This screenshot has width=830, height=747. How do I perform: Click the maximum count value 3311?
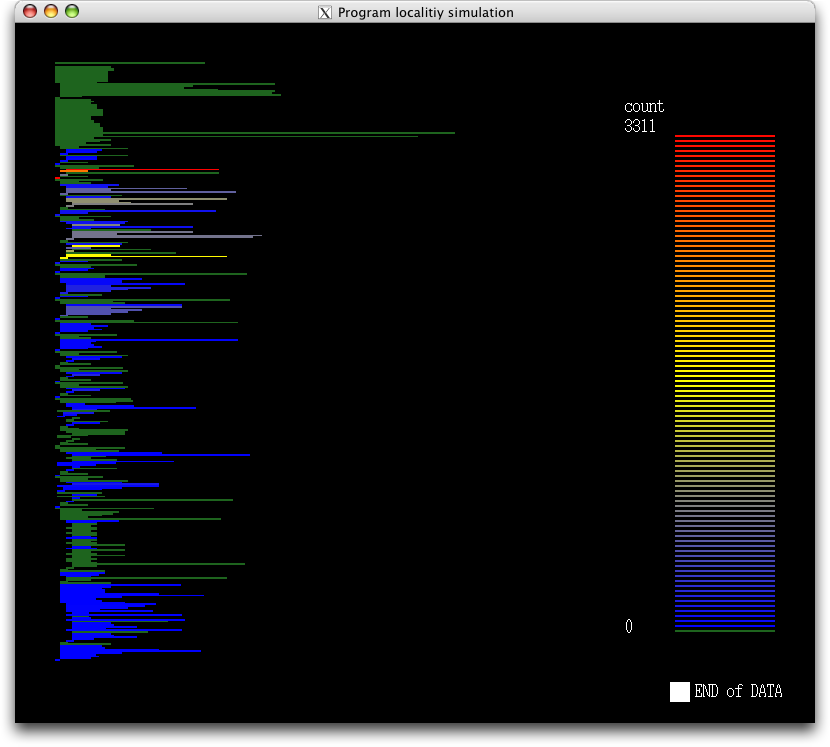coord(639,126)
